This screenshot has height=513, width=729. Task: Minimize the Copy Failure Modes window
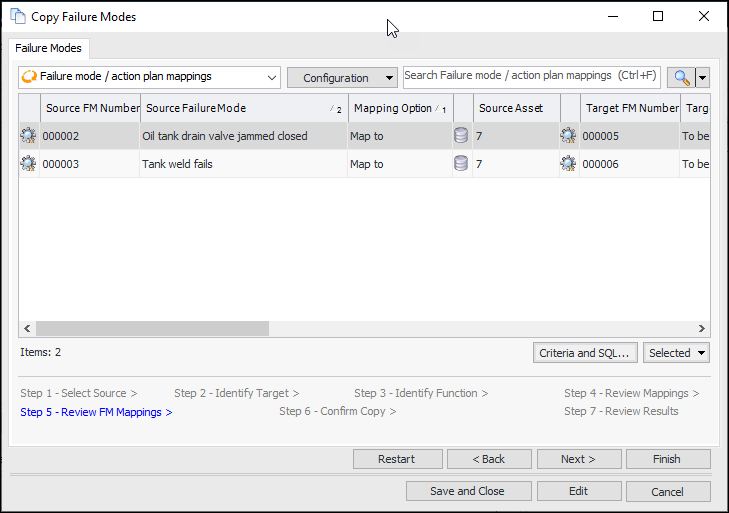(613, 16)
